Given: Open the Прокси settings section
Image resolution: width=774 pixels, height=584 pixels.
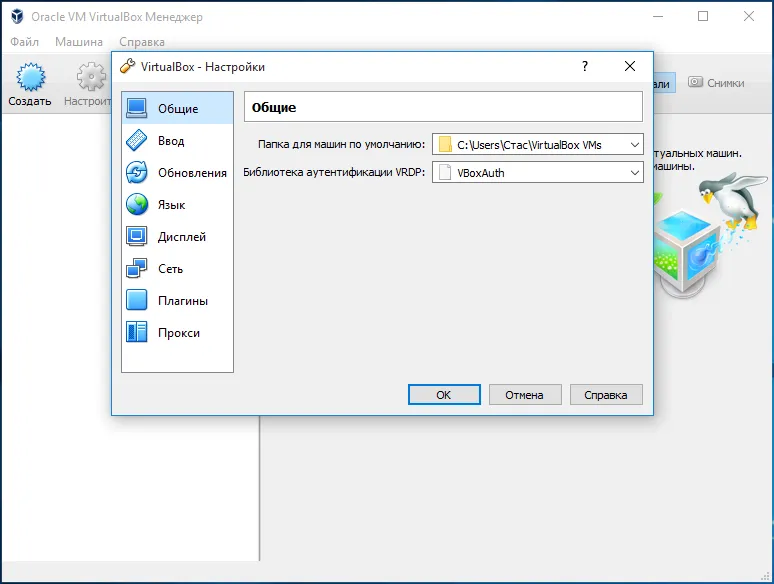Looking at the screenshot, I should (x=177, y=333).
